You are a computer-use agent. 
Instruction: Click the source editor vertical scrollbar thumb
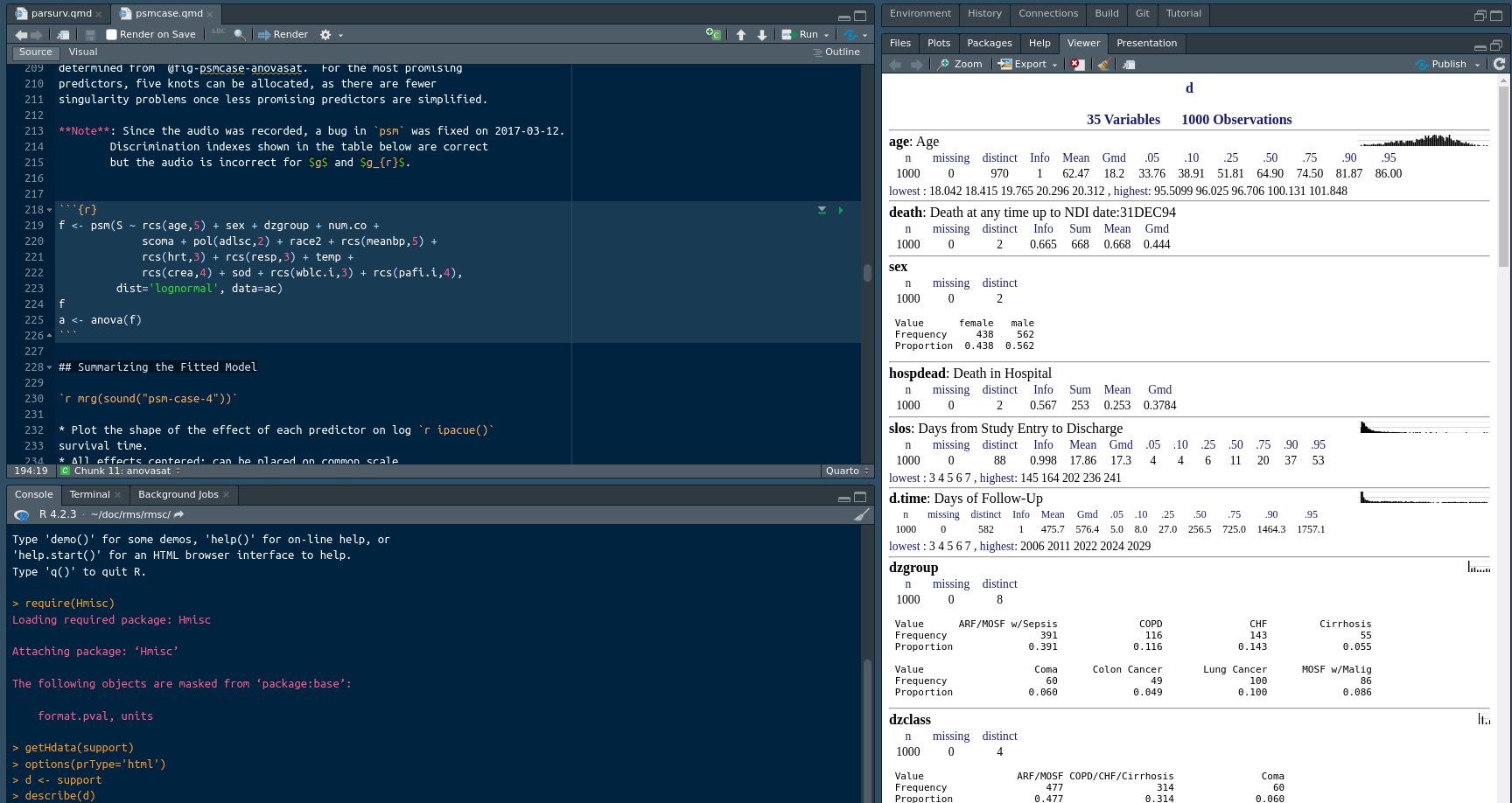[x=867, y=273]
